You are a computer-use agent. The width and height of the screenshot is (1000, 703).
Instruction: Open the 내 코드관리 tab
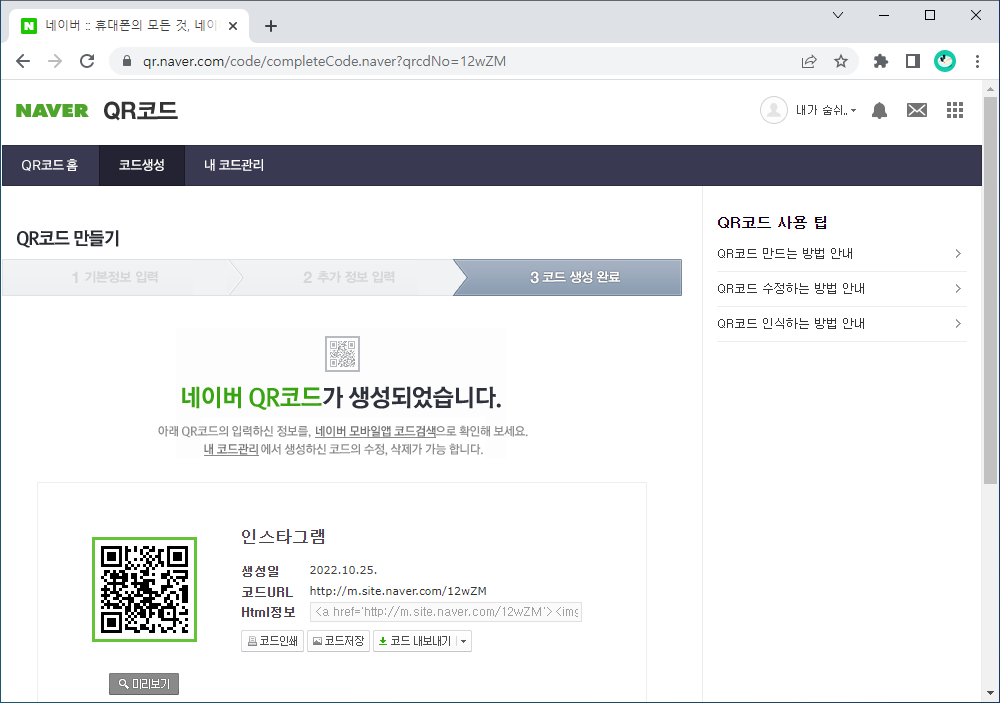point(233,165)
